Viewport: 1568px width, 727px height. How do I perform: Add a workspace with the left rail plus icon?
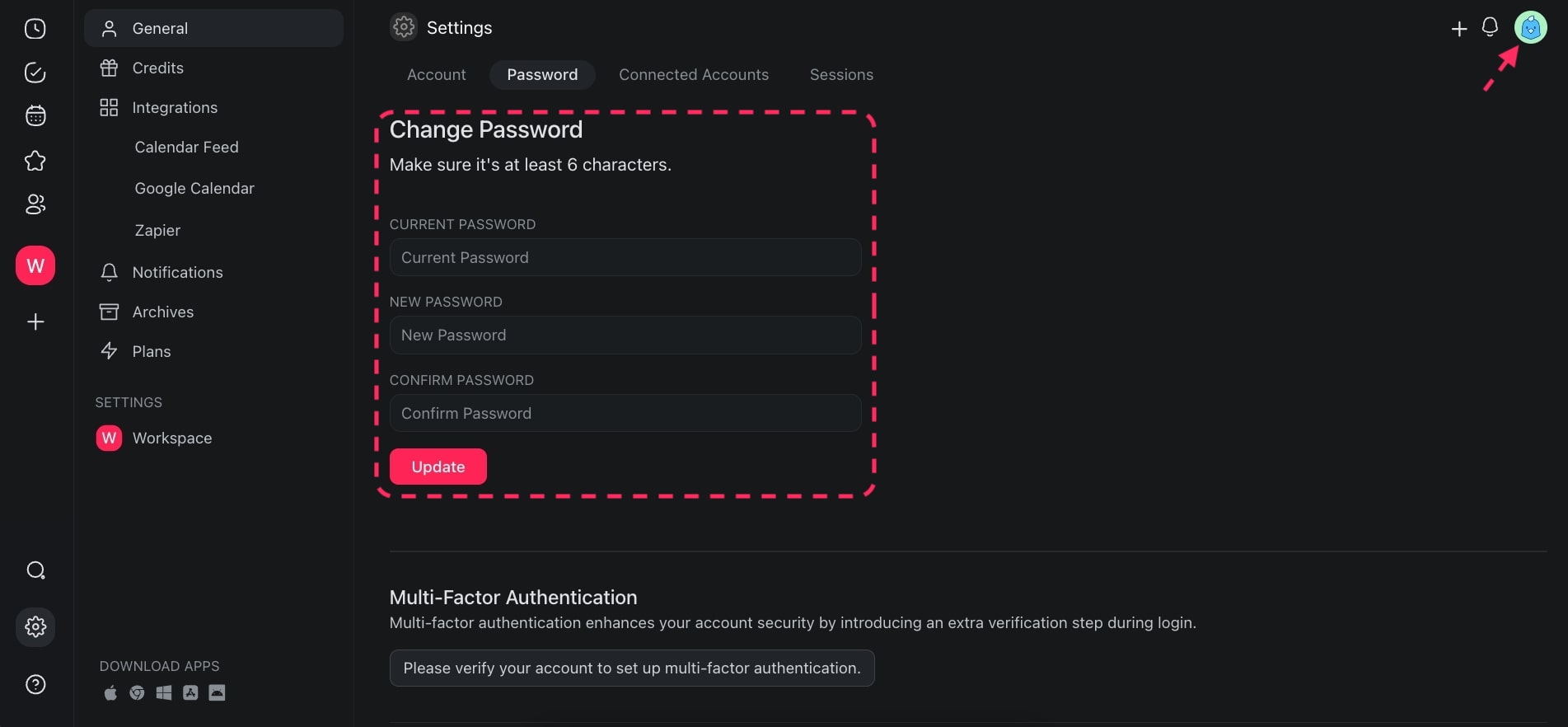tap(35, 321)
